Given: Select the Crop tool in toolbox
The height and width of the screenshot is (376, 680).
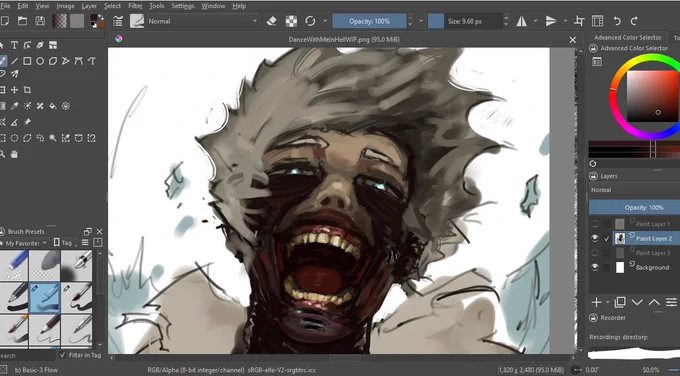Looking at the screenshot, I should [27, 90].
